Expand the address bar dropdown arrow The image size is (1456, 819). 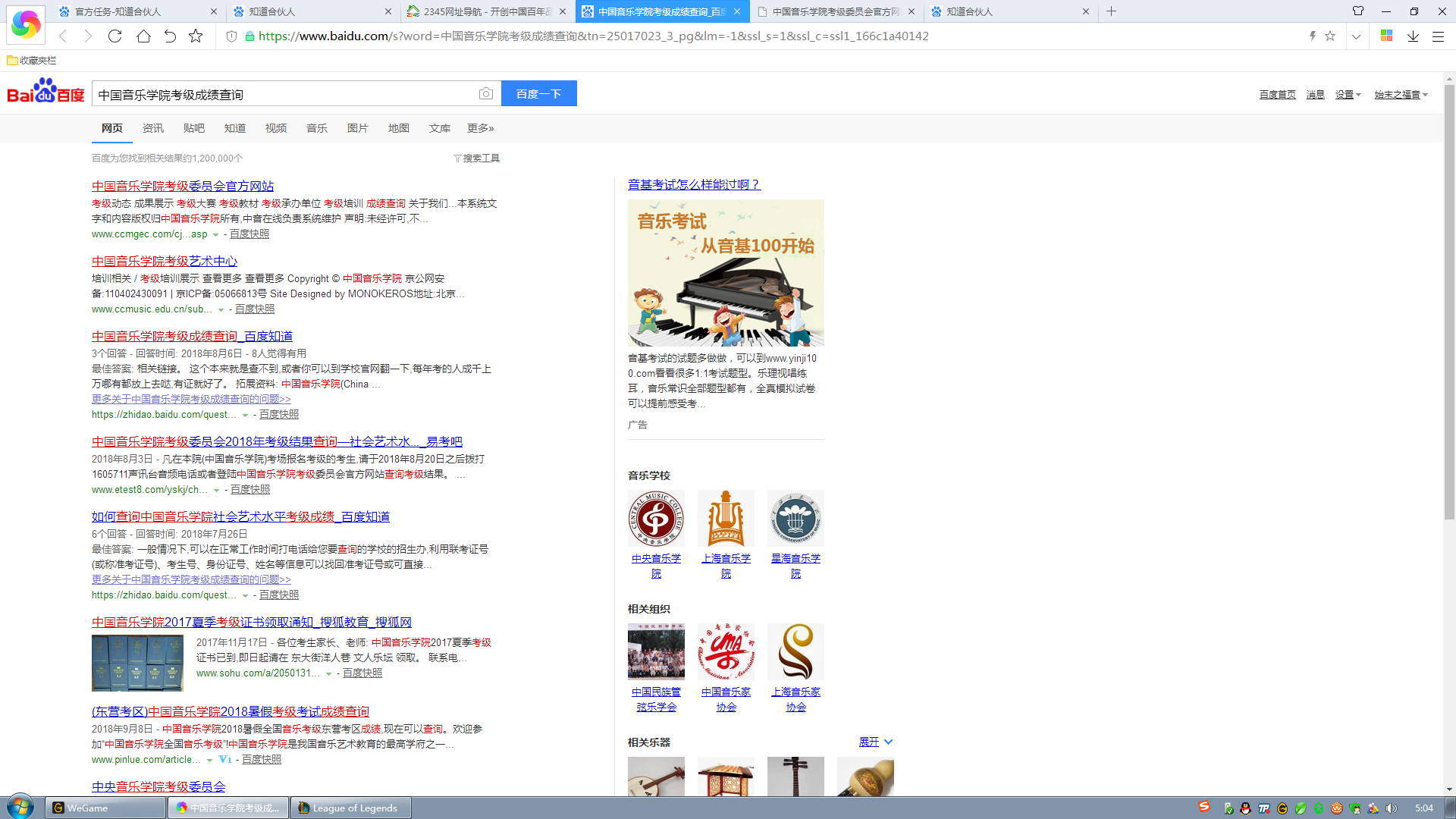click(1356, 36)
